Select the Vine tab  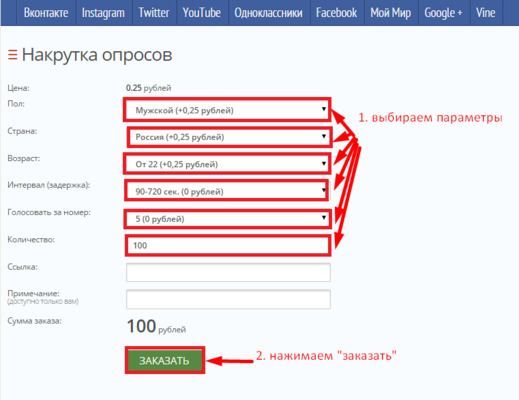tap(486, 13)
